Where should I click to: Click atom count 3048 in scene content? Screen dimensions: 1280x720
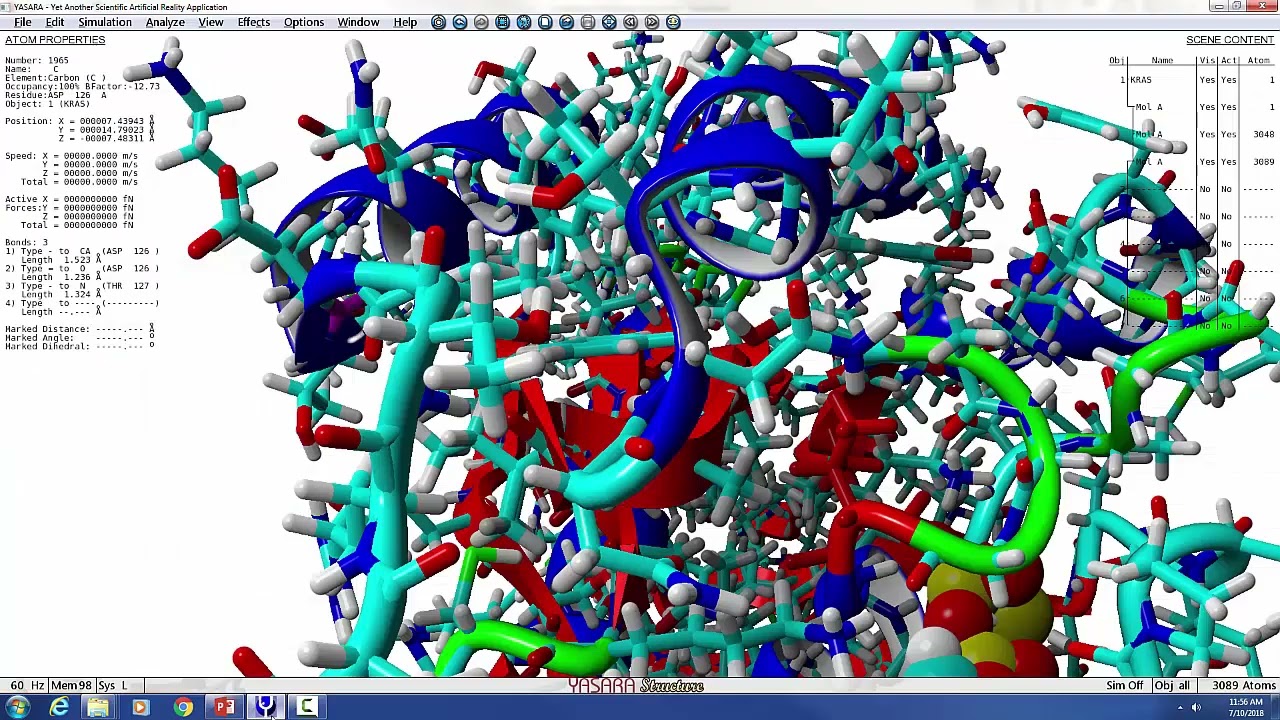[1263, 134]
